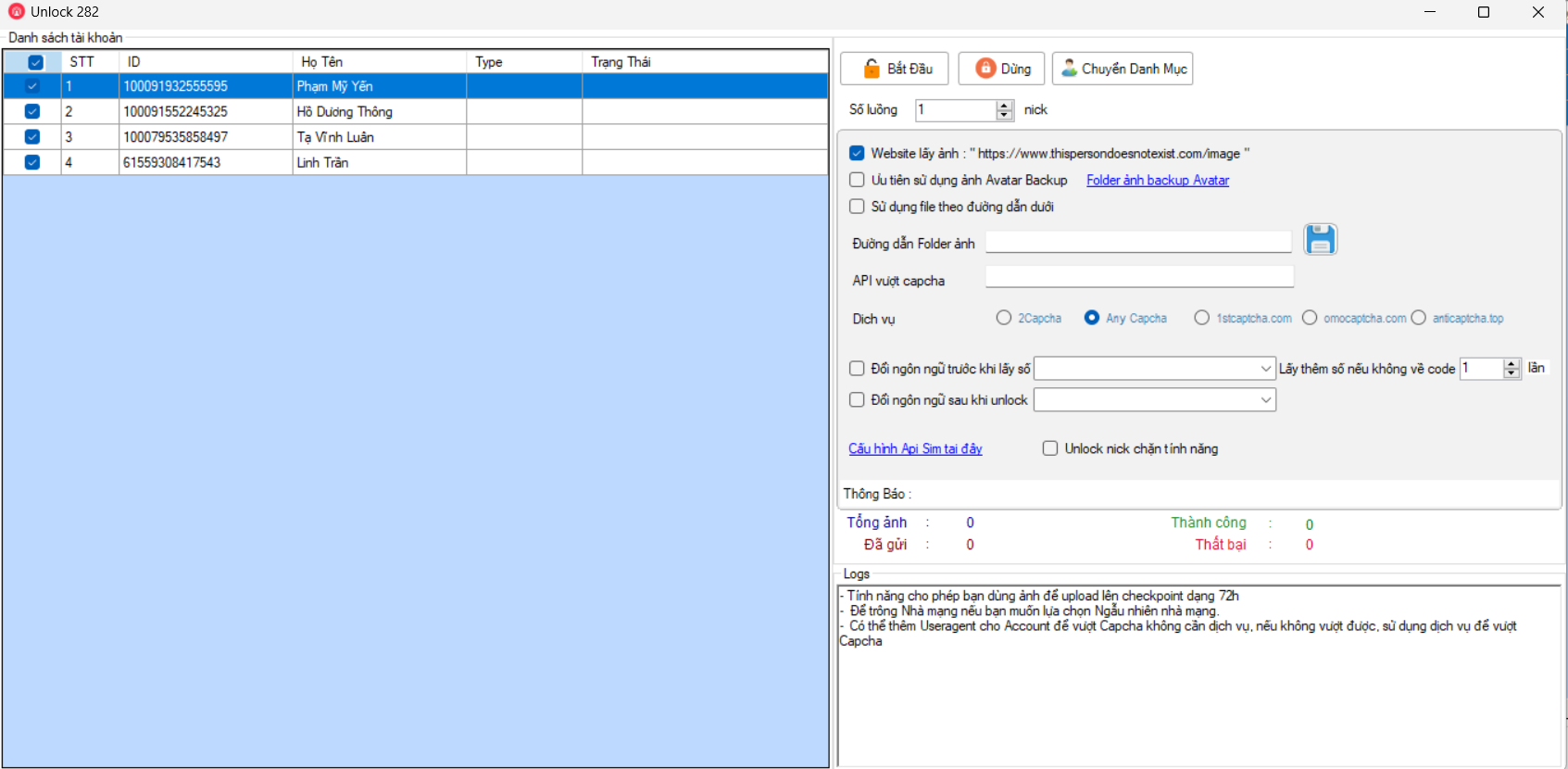Select the 2Capcha service radio button
This screenshot has width=1568, height=769.
pos(1003,318)
